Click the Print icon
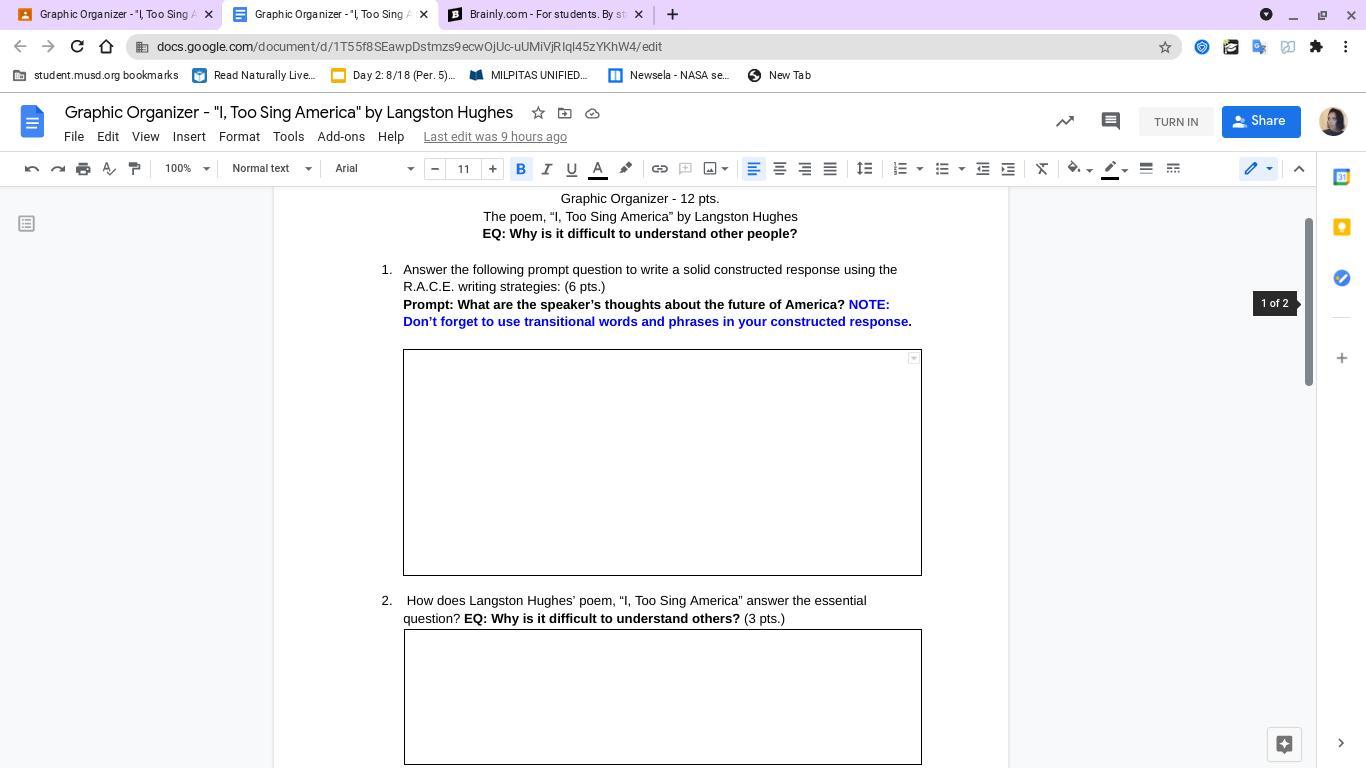The width and height of the screenshot is (1366, 768). [83, 169]
